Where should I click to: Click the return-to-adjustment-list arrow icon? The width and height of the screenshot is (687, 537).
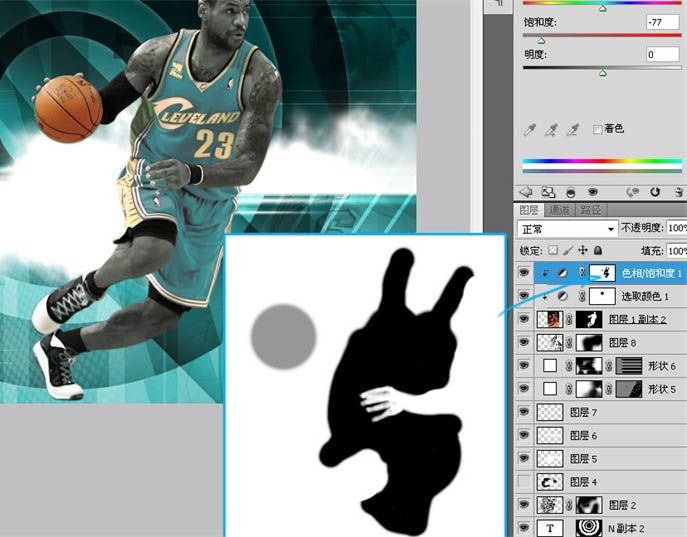pos(525,192)
